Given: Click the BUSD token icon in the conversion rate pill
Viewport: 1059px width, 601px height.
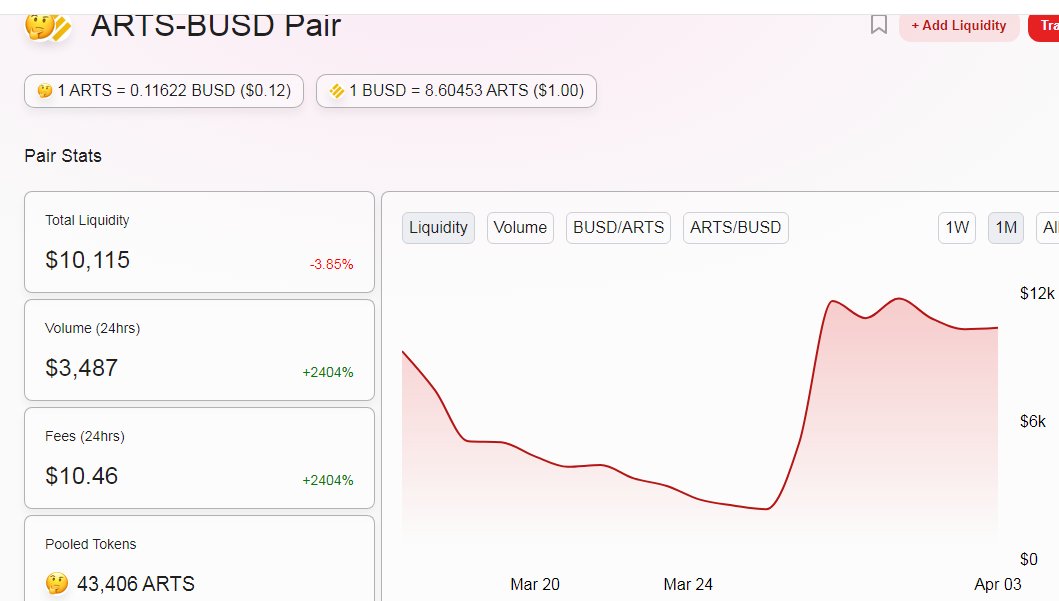Looking at the screenshot, I should click(x=336, y=90).
